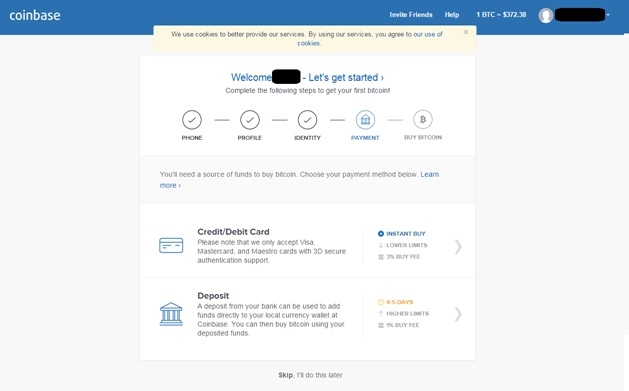Click the HIGHER LIMITS label
The image size is (629, 391).
[x=404, y=314]
